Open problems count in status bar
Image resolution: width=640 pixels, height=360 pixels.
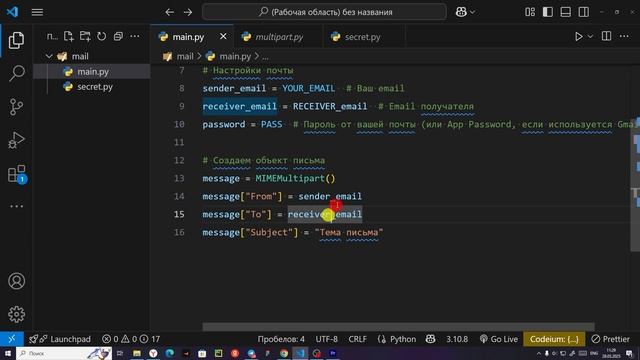tap(131, 339)
